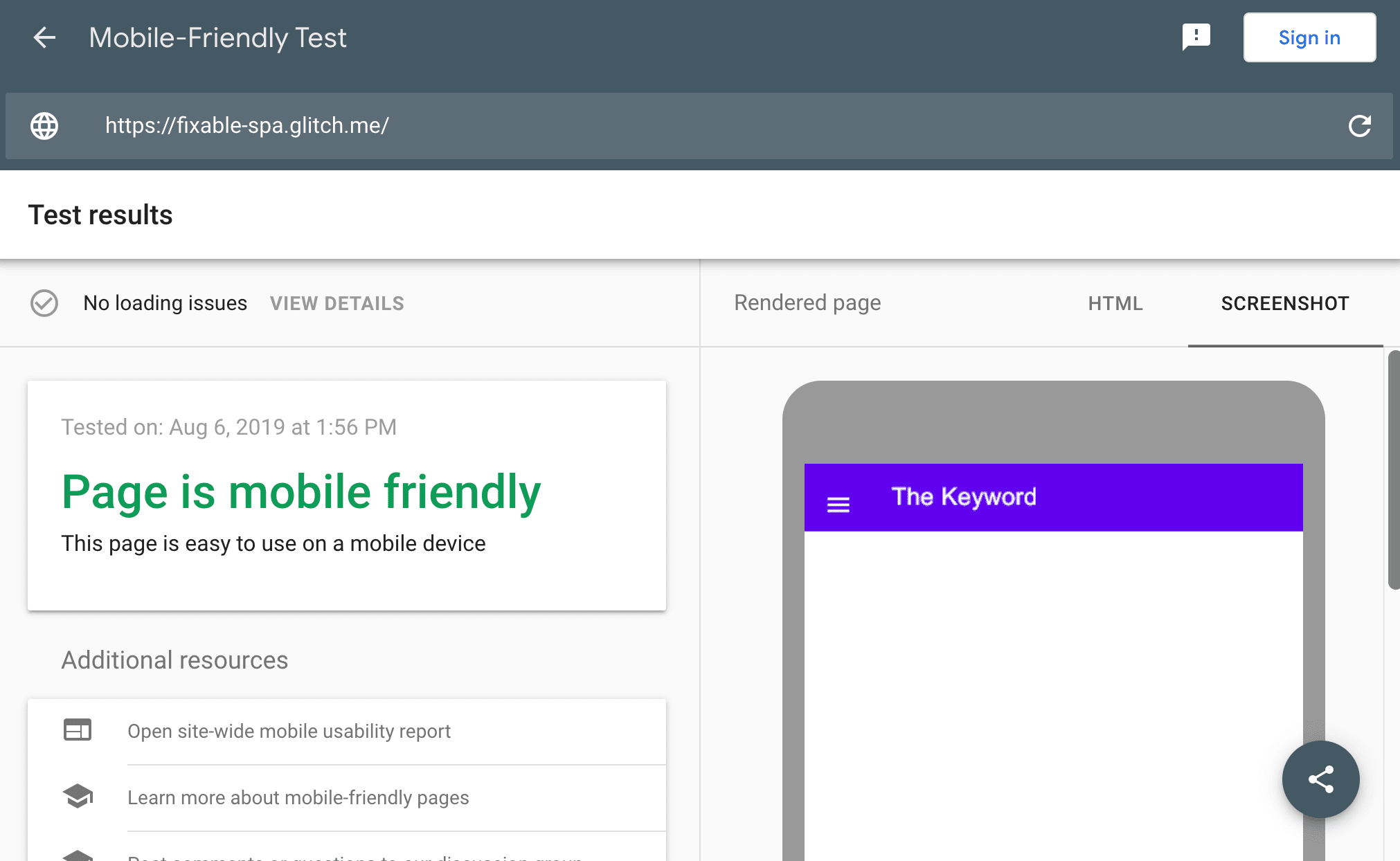Click the feedback/alert icon top right
This screenshot has width=1400, height=861.
click(1196, 37)
